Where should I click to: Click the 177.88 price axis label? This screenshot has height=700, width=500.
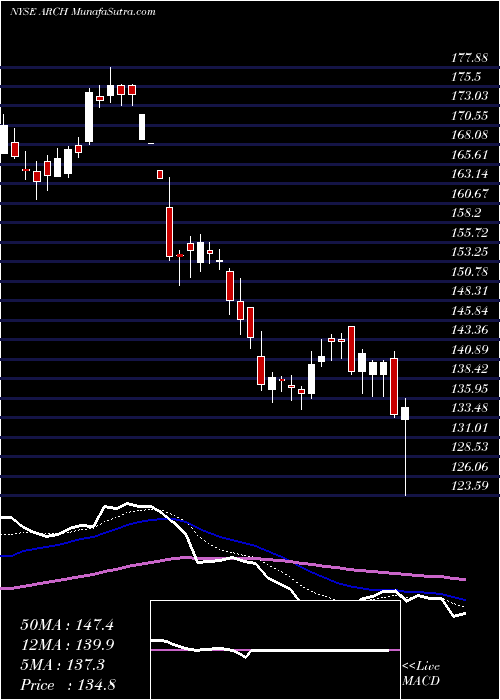pyautogui.click(x=471, y=58)
